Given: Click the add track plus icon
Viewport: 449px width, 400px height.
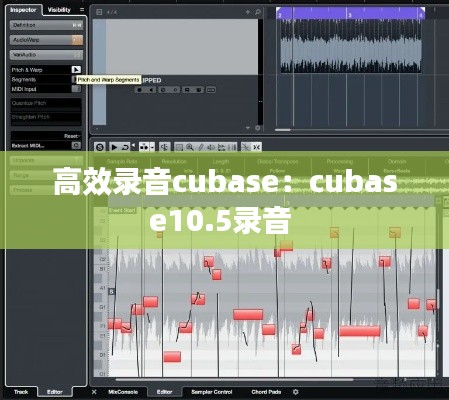Looking at the screenshot, I should point(248,12).
